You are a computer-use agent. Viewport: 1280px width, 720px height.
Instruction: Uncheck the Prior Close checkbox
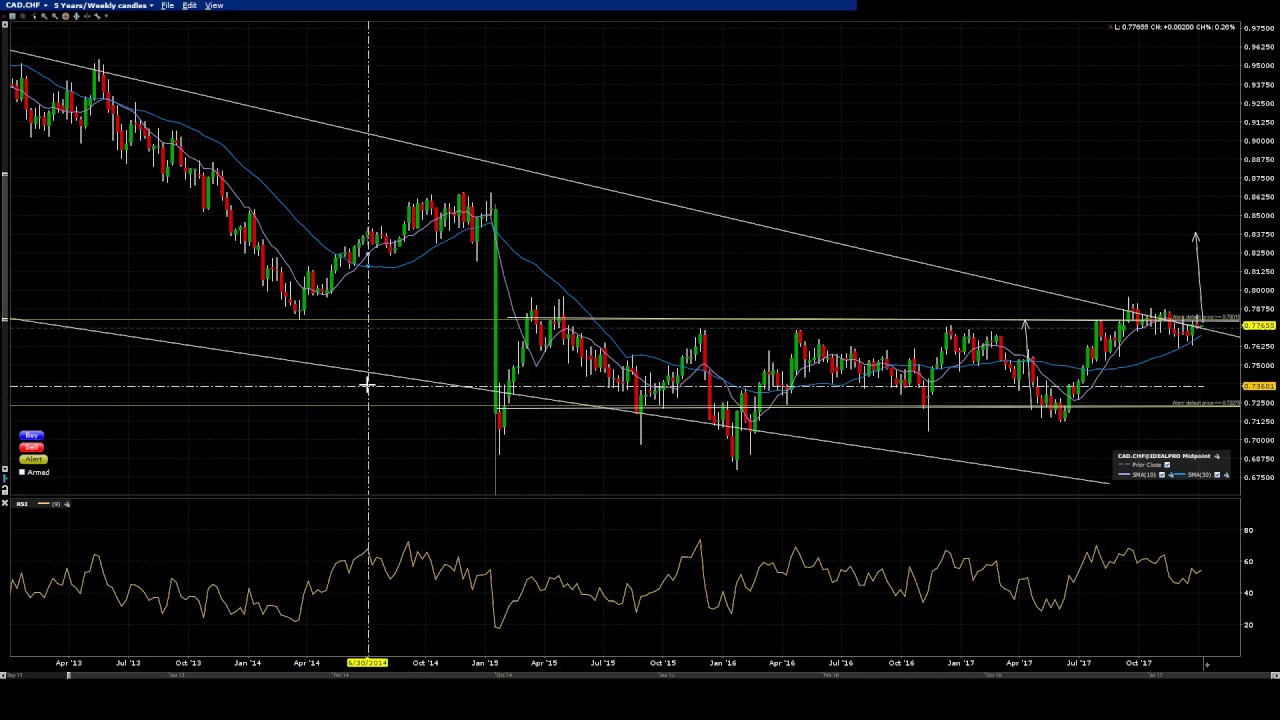1167,465
